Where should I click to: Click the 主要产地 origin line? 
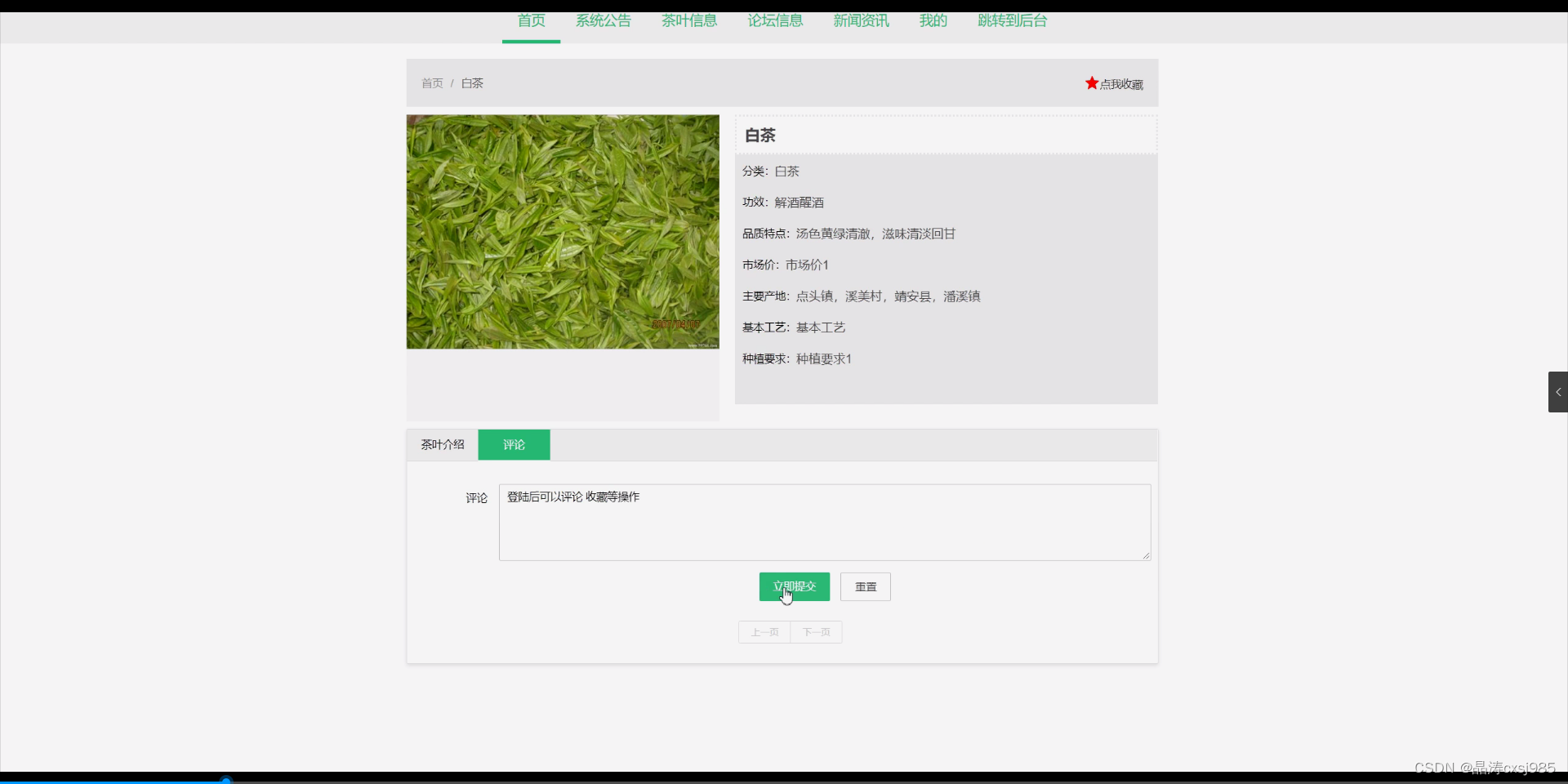(x=862, y=296)
